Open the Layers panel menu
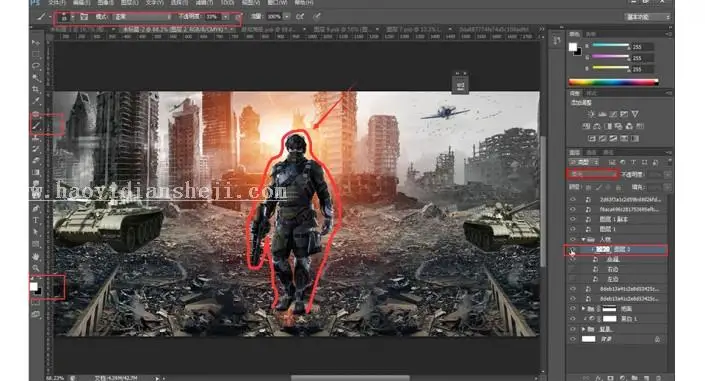 [x=669, y=153]
